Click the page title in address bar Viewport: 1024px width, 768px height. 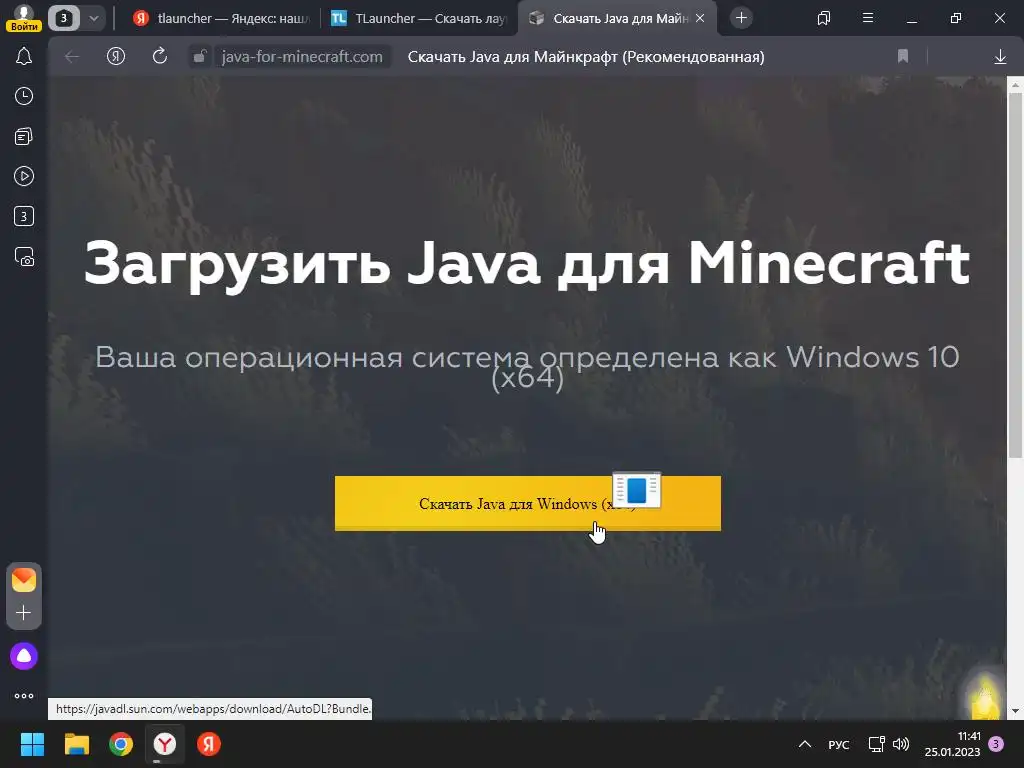pos(586,57)
